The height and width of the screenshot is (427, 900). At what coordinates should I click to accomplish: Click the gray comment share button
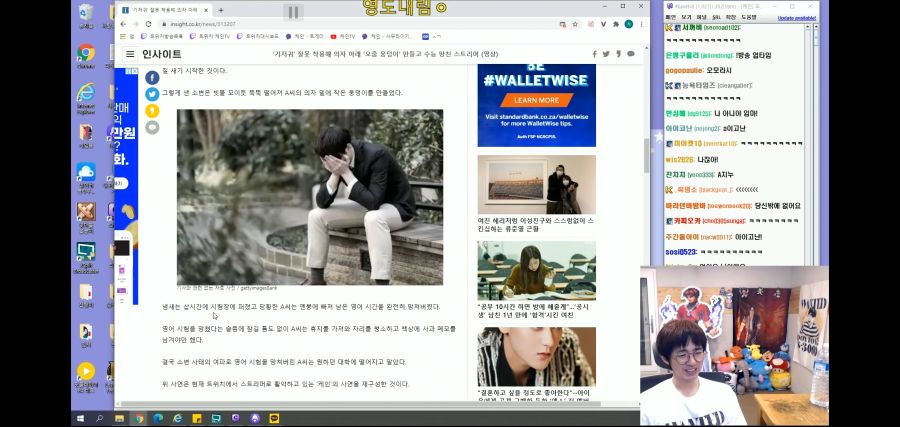(x=152, y=127)
